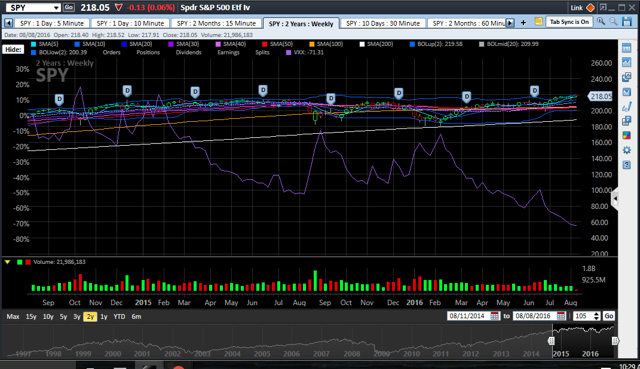Viewport: 640px width, 369px height.
Task: Toggle SMA(200) indicator visibility
Action: pos(376,44)
